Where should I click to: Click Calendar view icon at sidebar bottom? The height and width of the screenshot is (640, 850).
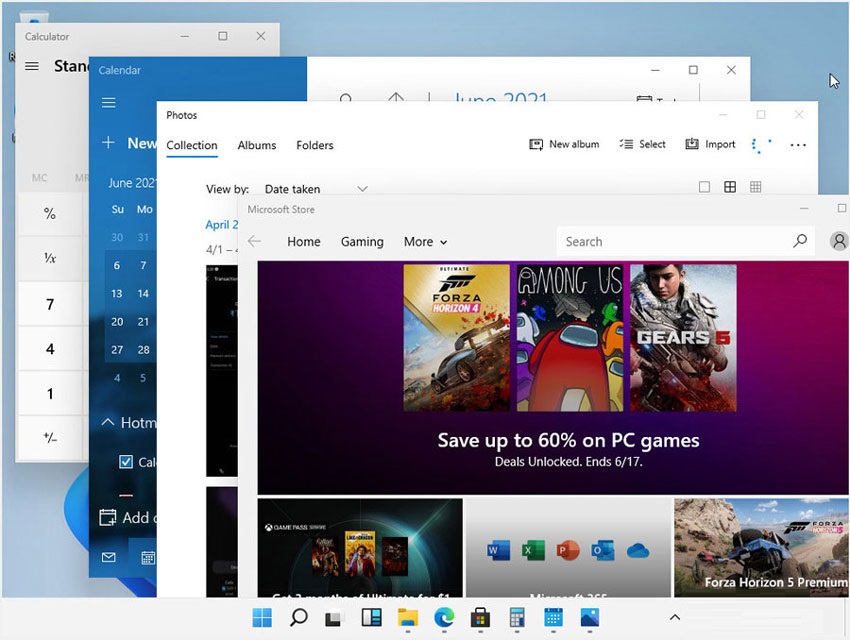pos(147,557)
